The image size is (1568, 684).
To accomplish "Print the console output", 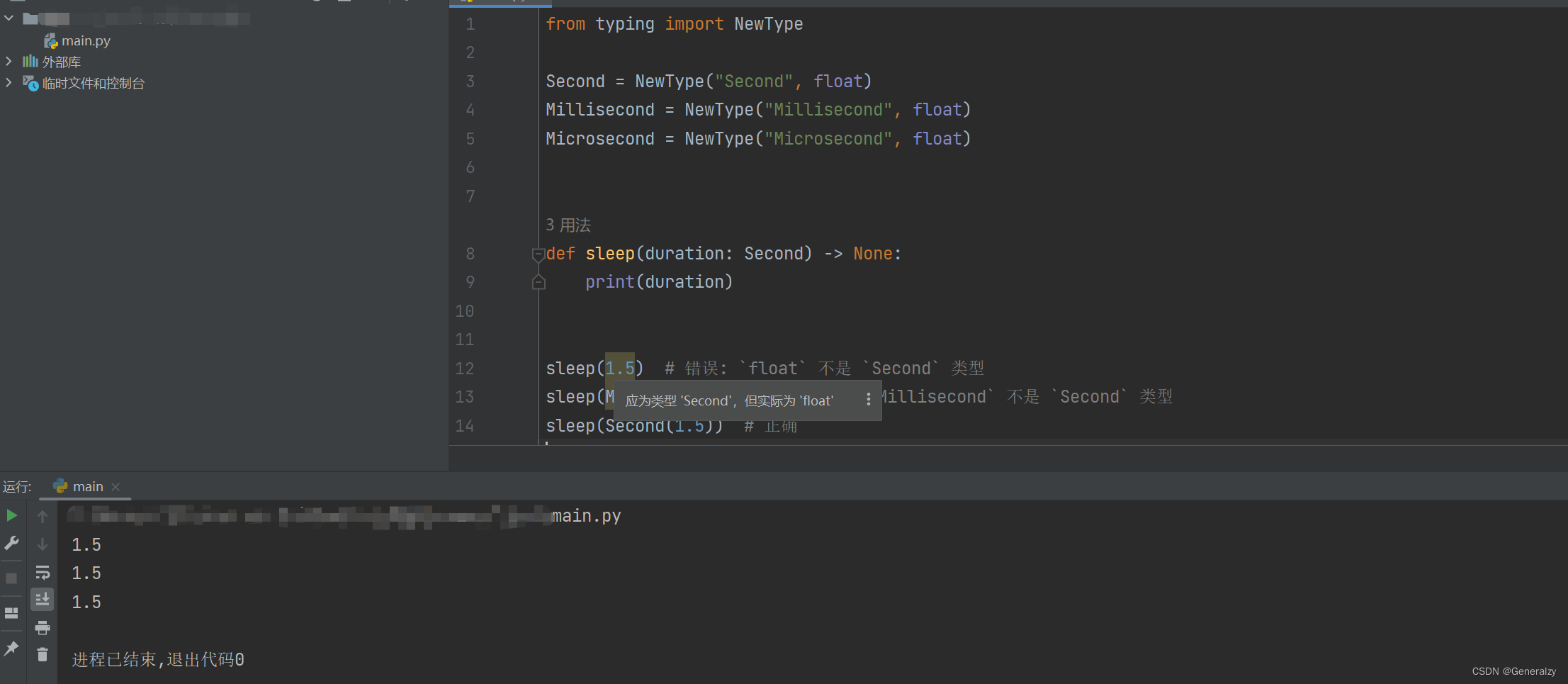I will (43, 627).
